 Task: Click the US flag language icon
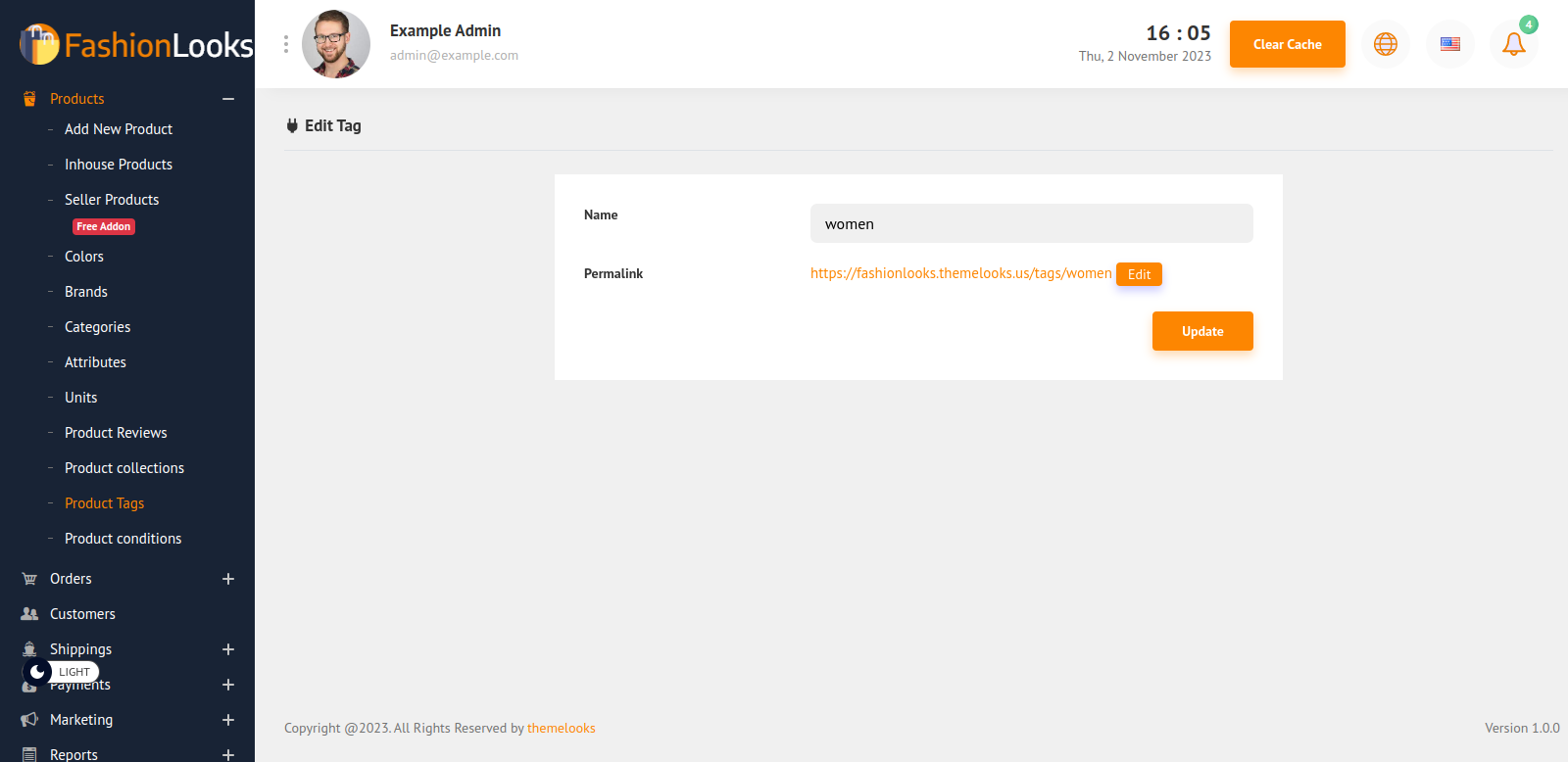tap(1449, 44)
